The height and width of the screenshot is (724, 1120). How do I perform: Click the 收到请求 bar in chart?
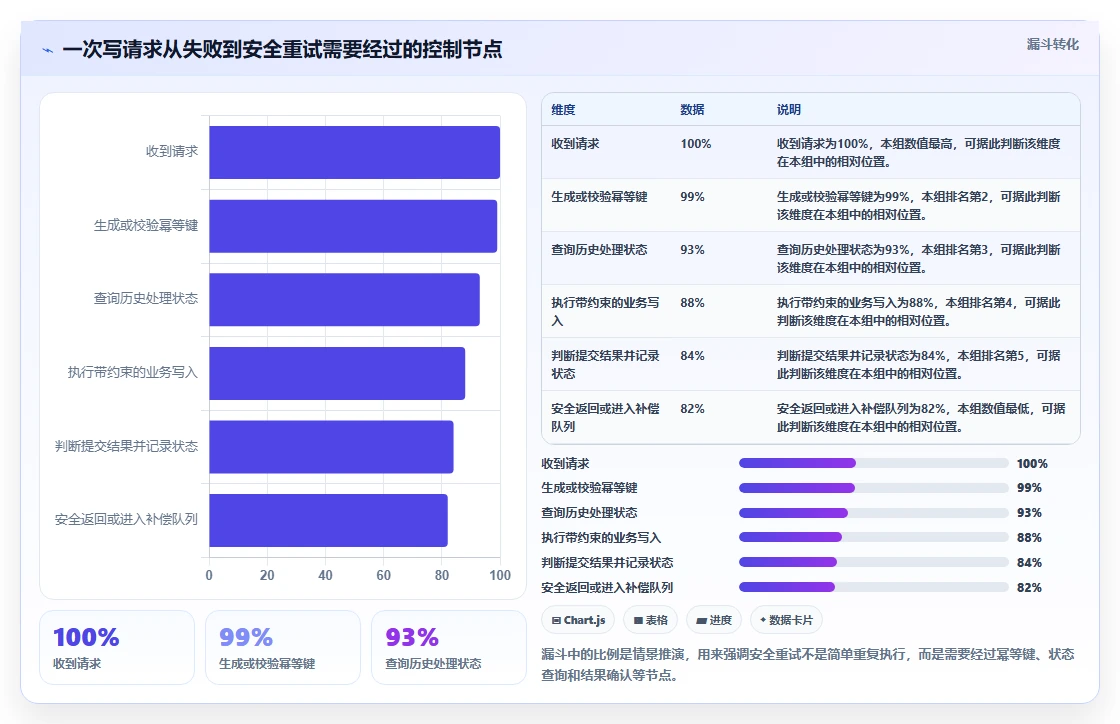point(354,152)
